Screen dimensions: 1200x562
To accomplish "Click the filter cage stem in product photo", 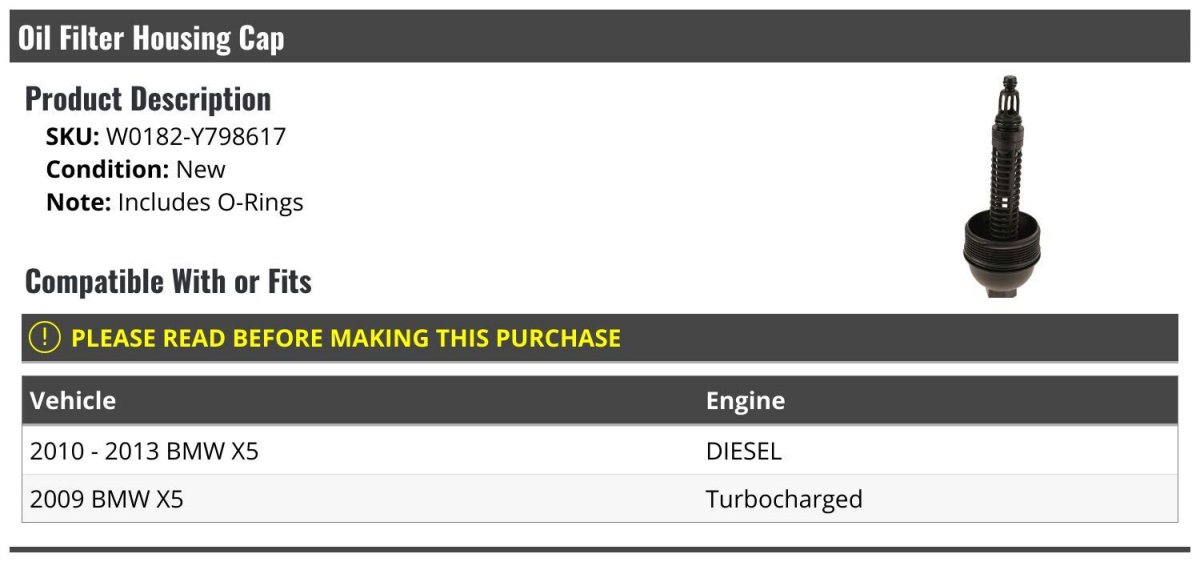I will click(x=1005, y=150).
